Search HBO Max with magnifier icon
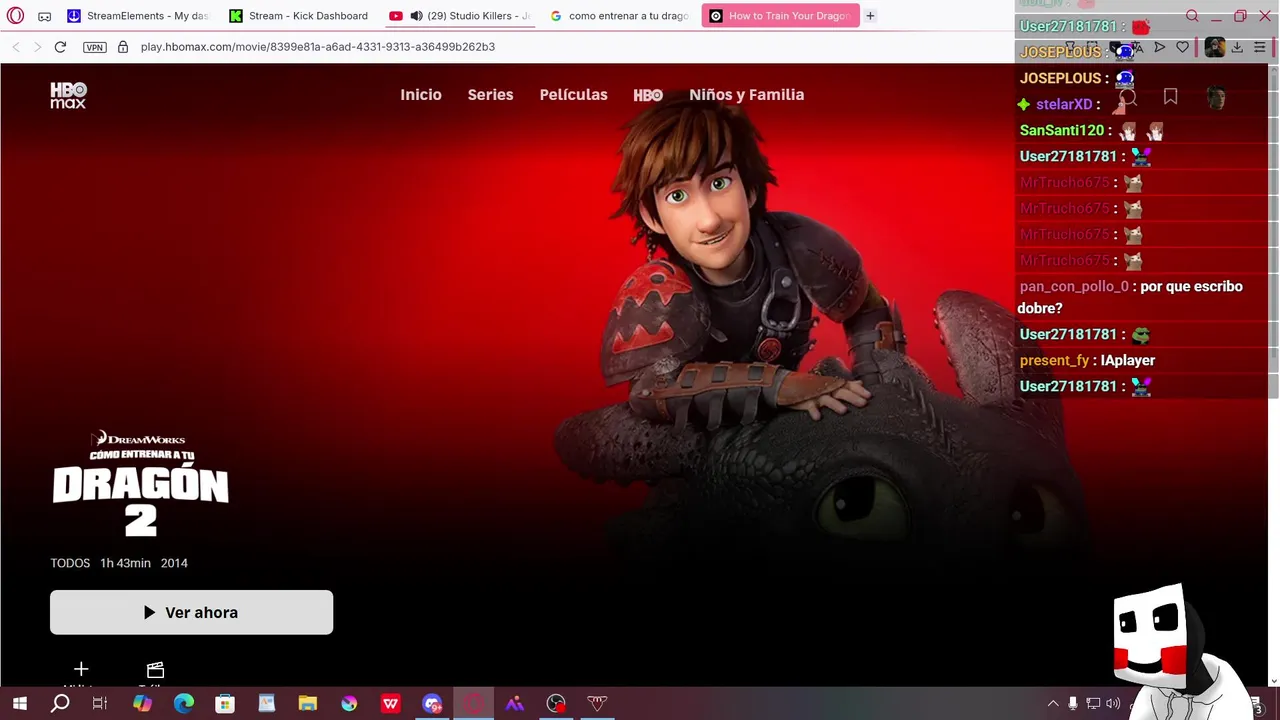 tap(1127, 98)
